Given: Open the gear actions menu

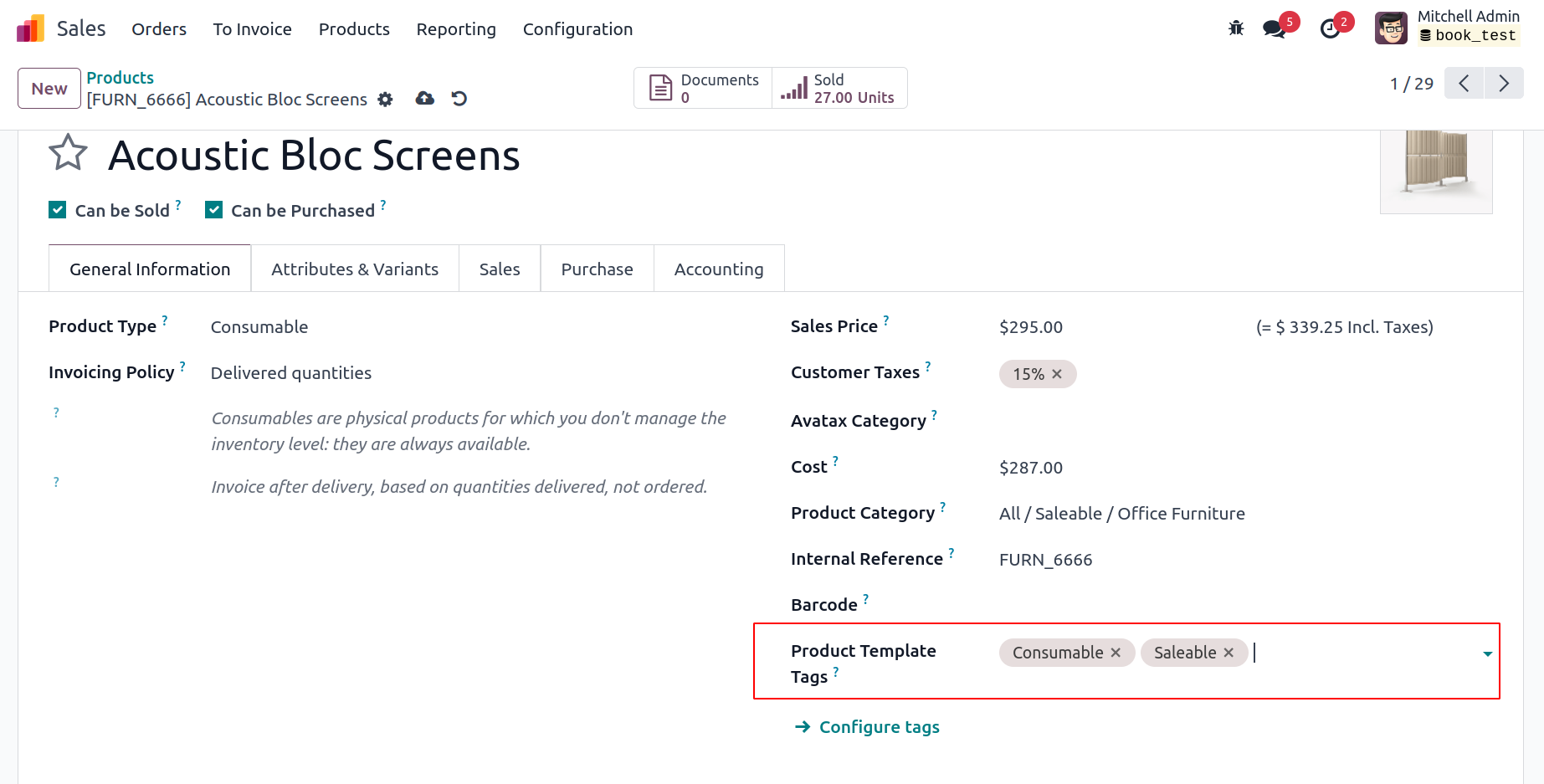Looking at the screenshot, I should coord(385,100).
